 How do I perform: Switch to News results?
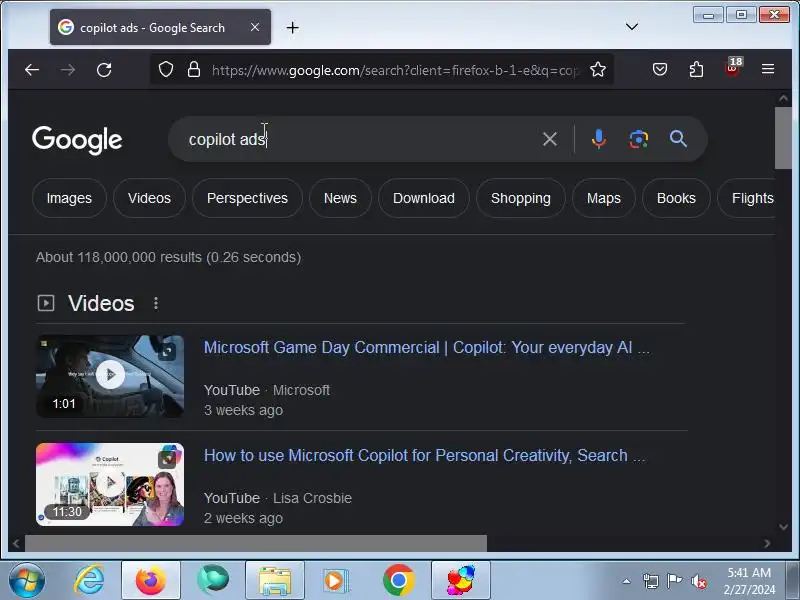coord(340,198)
